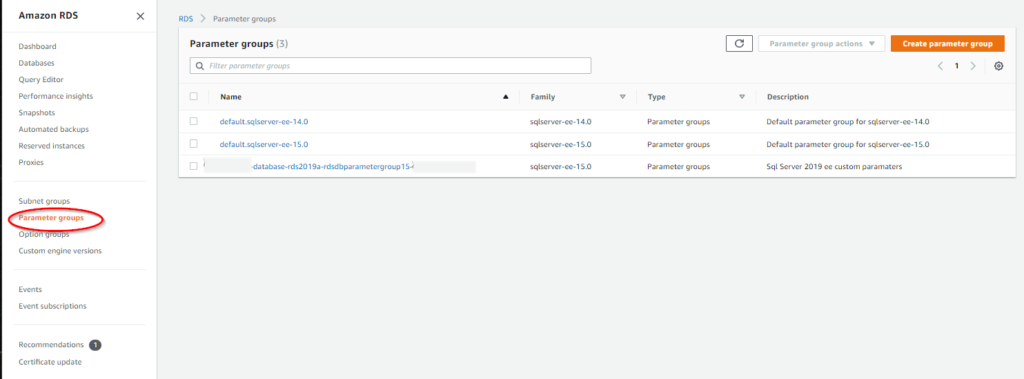The image size is (1024, 379).
Task: Open Reserved instances in sidebar
Action: [x=52, y=146]
